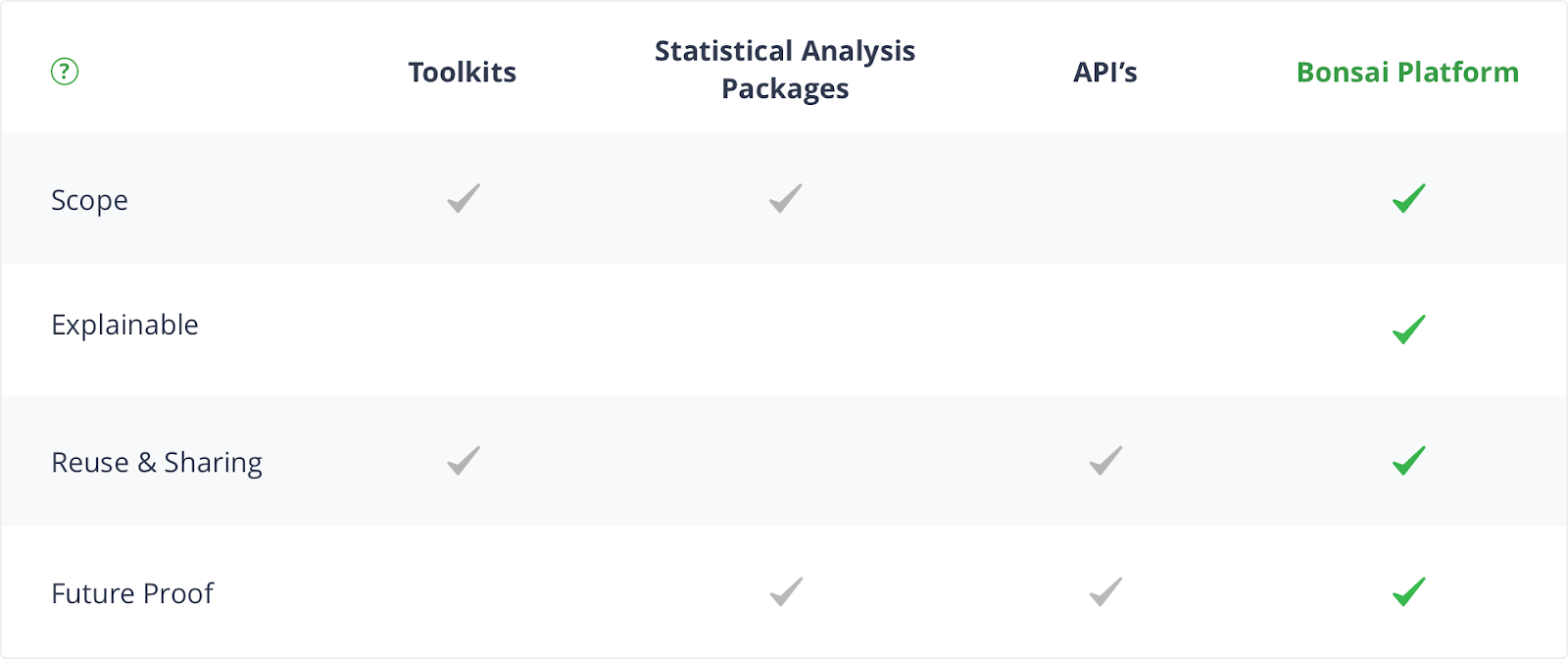Click the Future Proof row label

132,593
